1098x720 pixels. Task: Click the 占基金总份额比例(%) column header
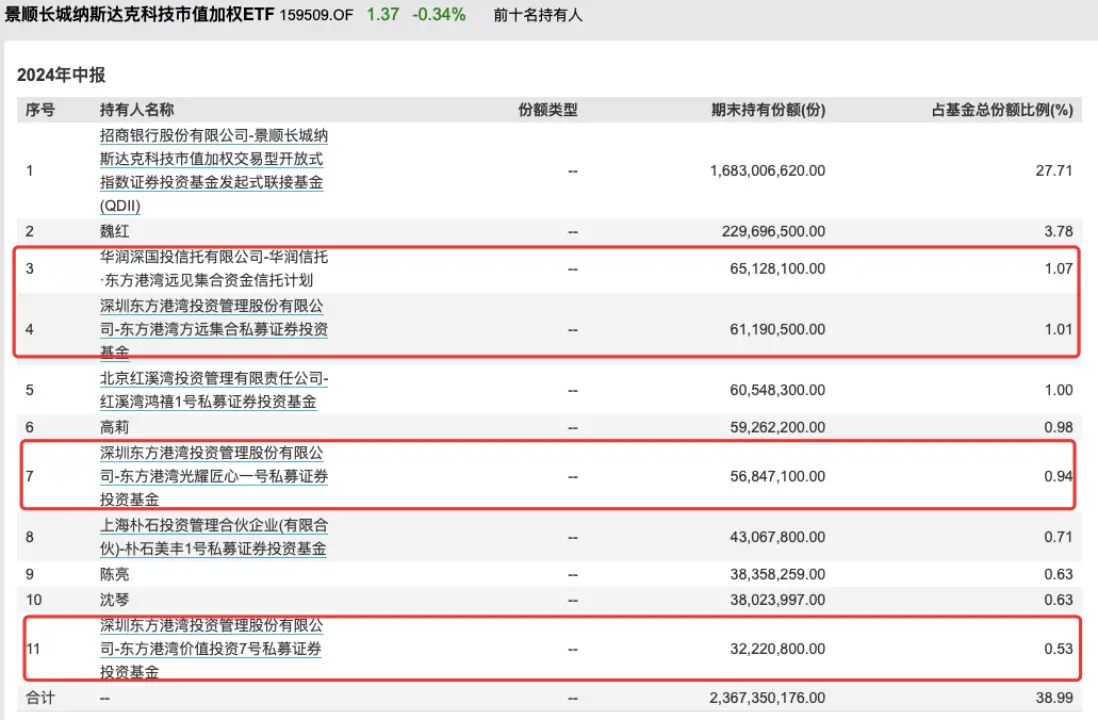pos(1002,110)
